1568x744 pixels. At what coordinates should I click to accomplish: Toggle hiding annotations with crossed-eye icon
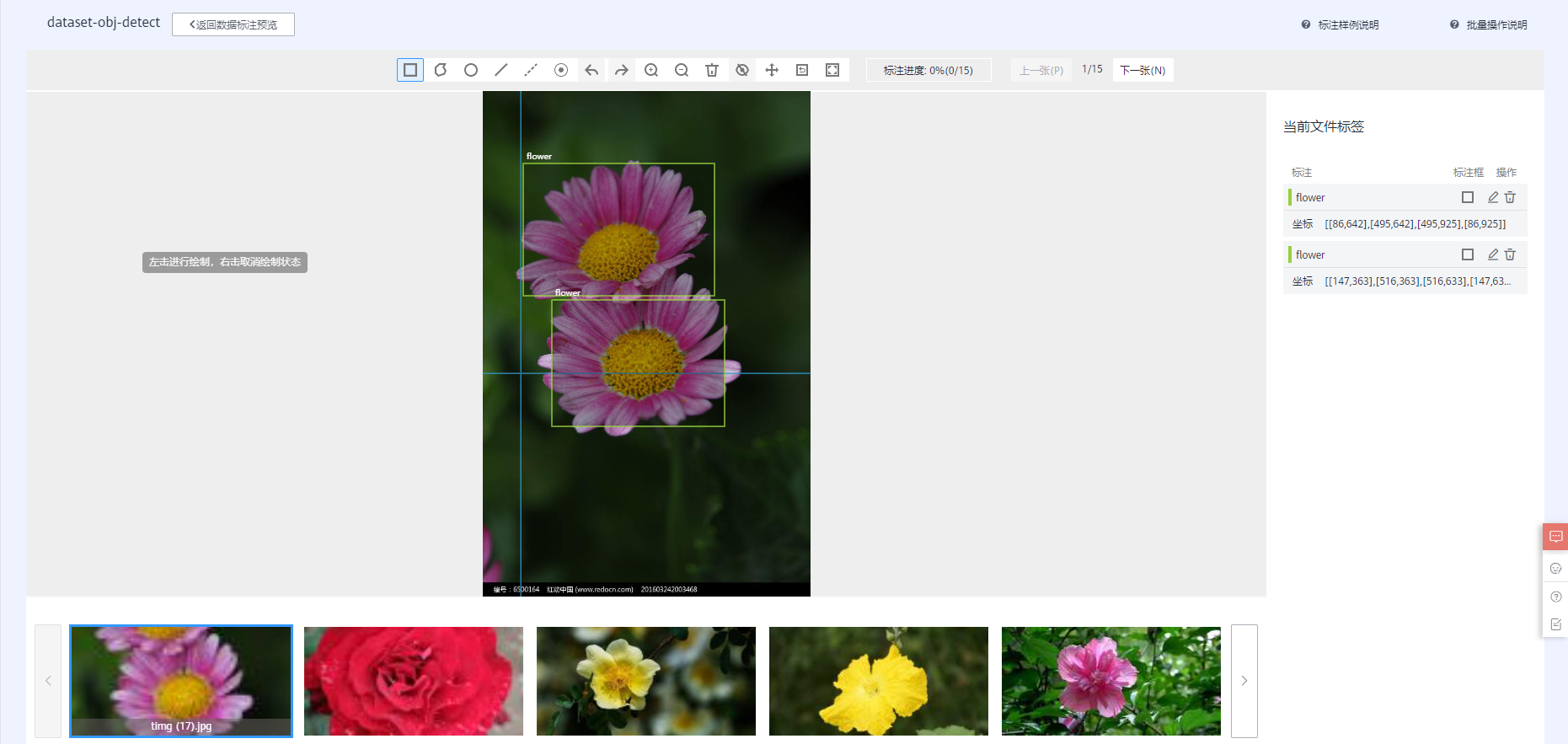742,70
